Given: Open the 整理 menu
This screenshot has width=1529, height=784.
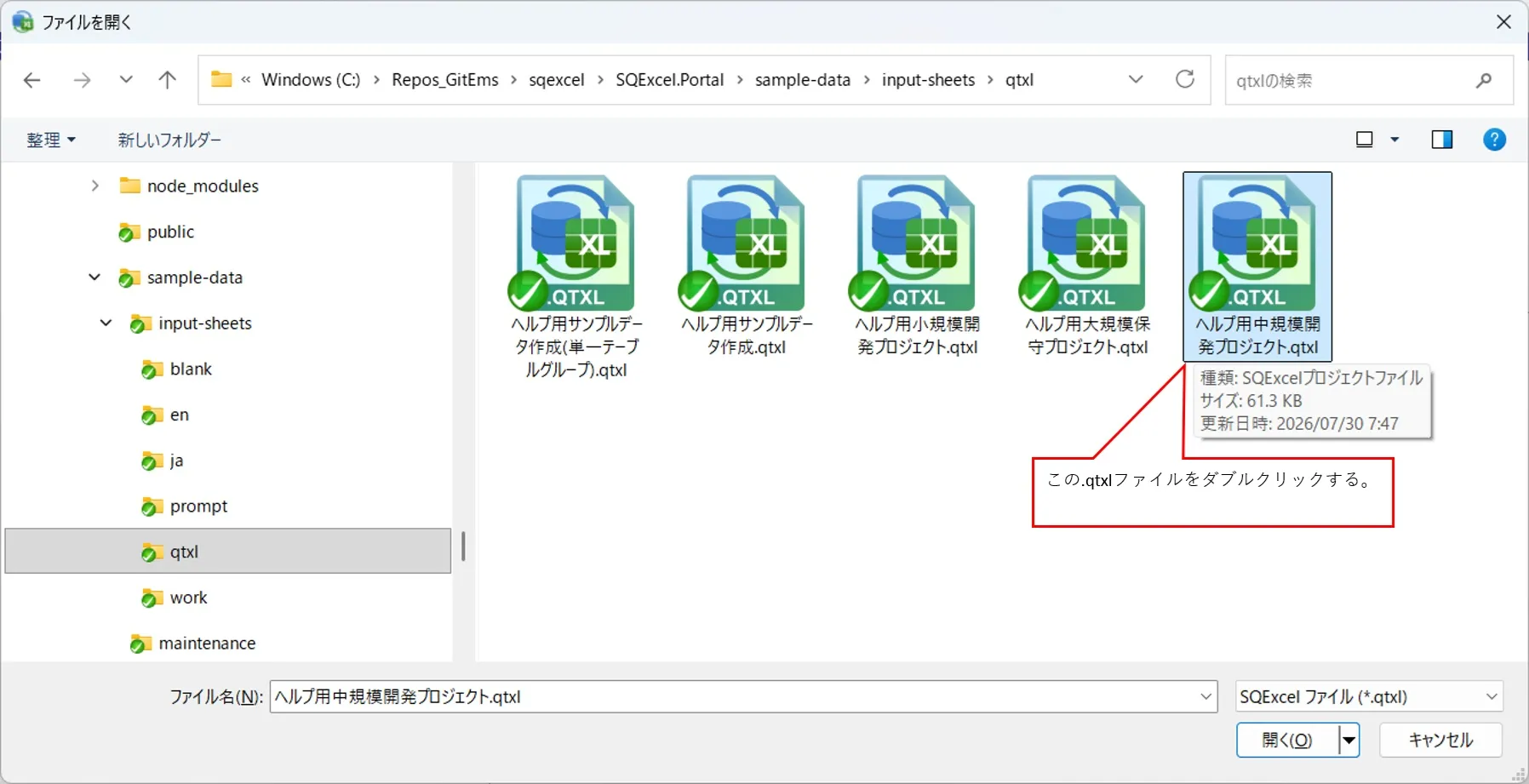Looking at the screenshot, I should point(51,140).
